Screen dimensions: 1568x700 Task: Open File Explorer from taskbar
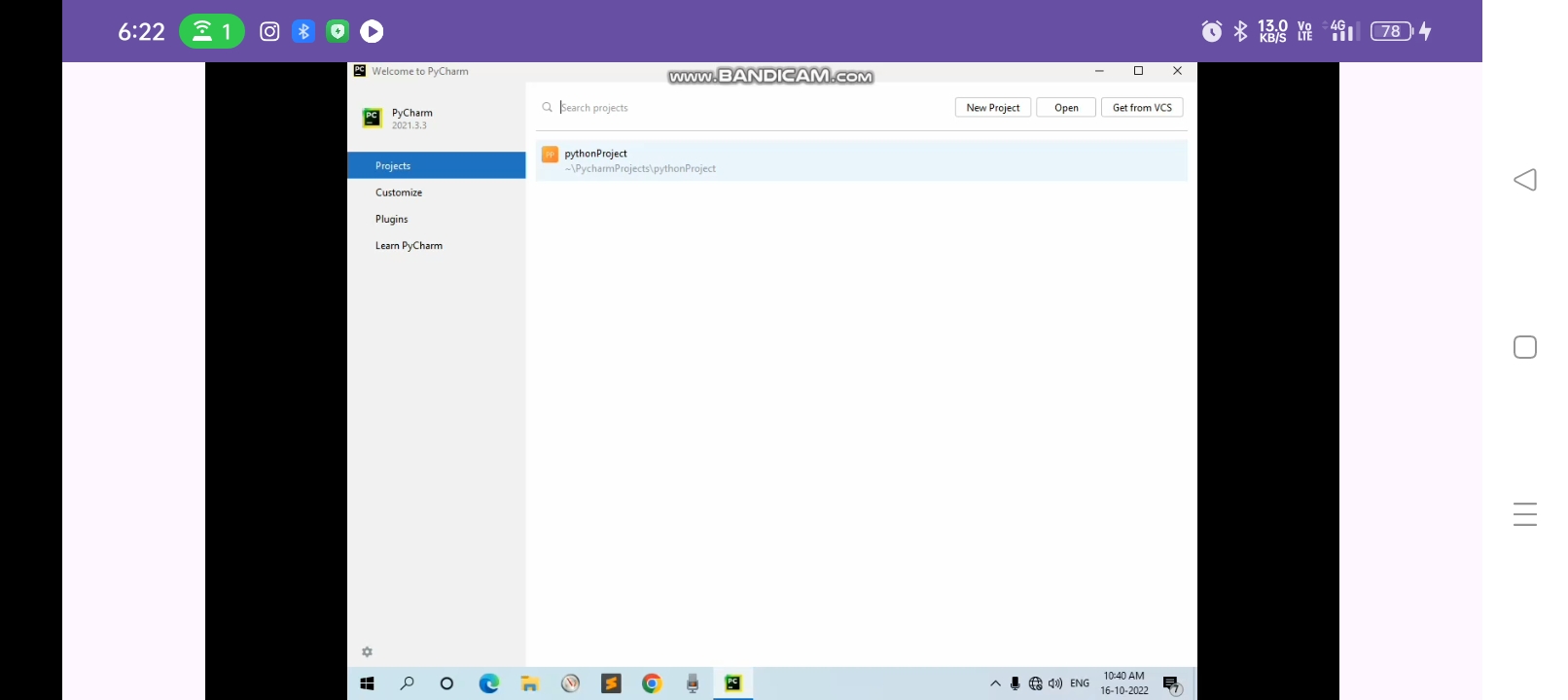pyautogui.click(x=529, y=683)
